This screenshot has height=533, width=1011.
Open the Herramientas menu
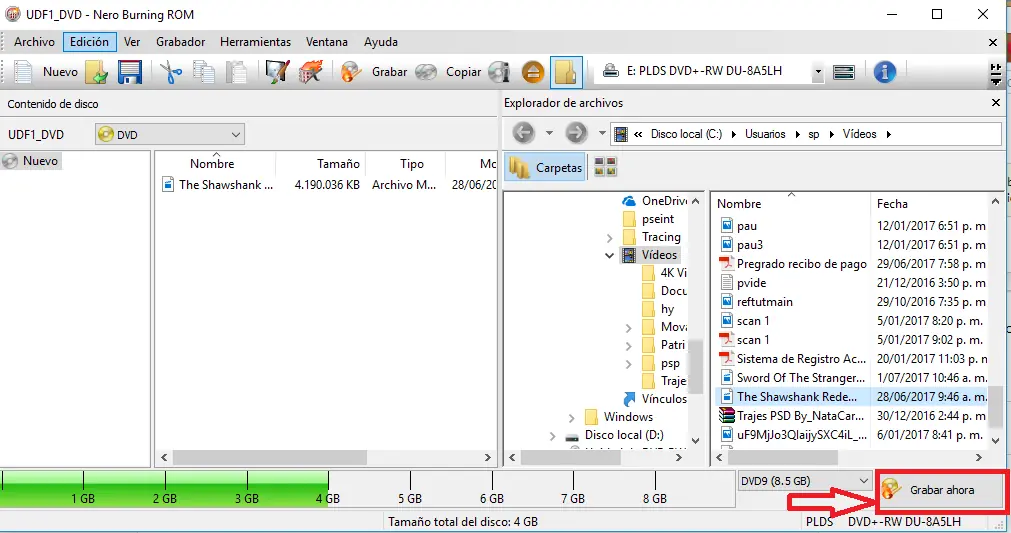255,42
